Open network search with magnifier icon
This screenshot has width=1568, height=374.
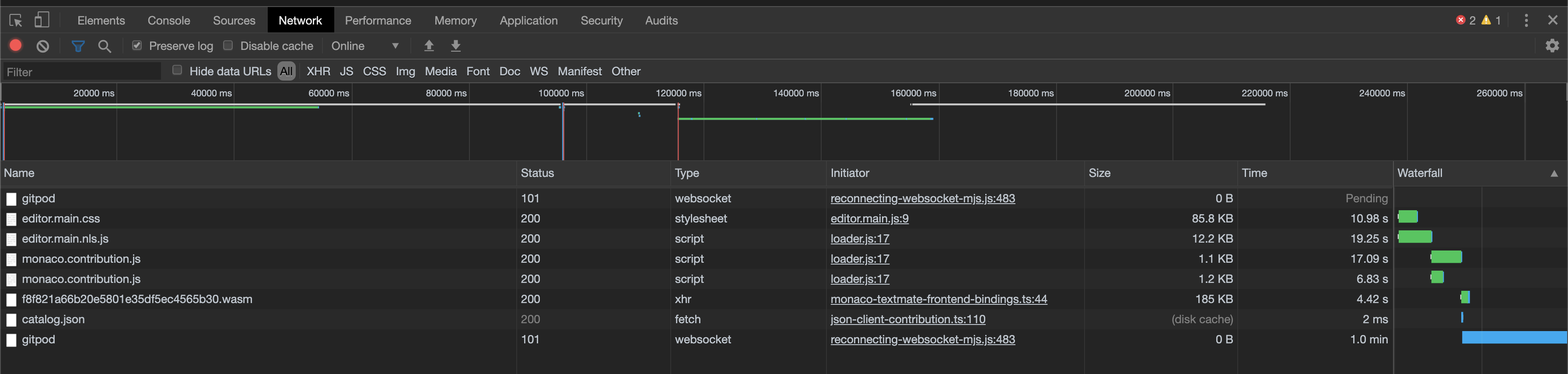[105, 46]
